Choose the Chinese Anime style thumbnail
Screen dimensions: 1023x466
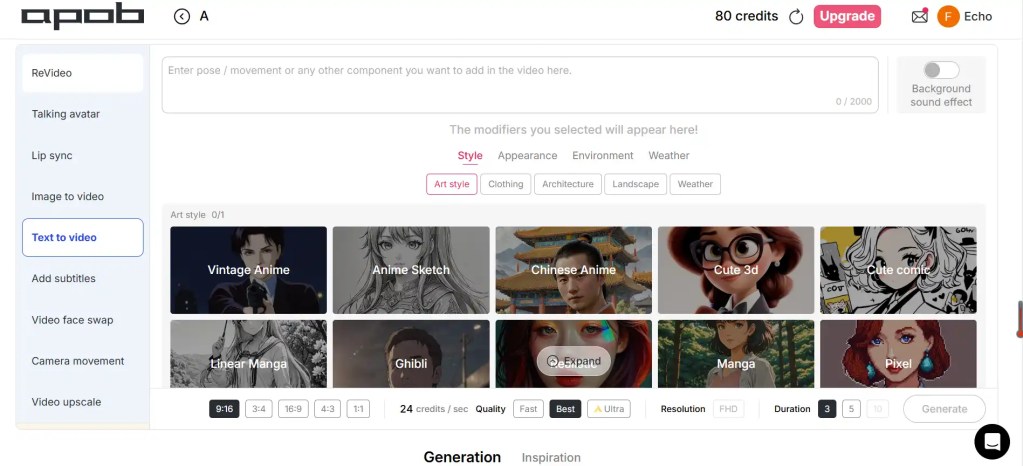[x=573, y=270]
